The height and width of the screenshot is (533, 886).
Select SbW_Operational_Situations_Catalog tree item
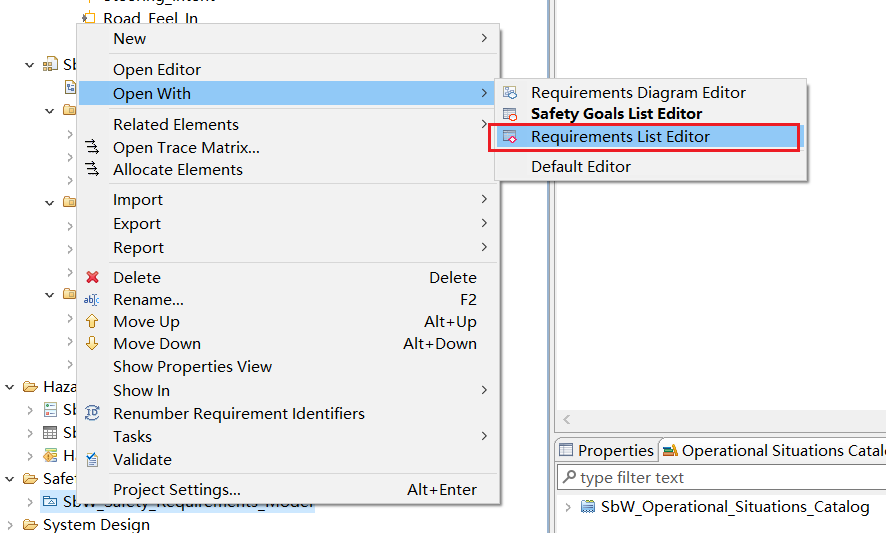click(735, 507)
